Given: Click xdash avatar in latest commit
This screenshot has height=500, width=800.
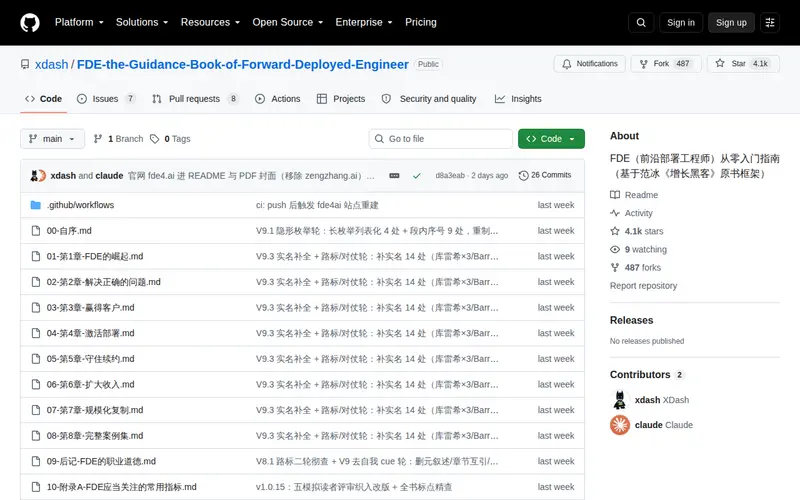Looking at the screenshot, I should (x=35, y=176).
